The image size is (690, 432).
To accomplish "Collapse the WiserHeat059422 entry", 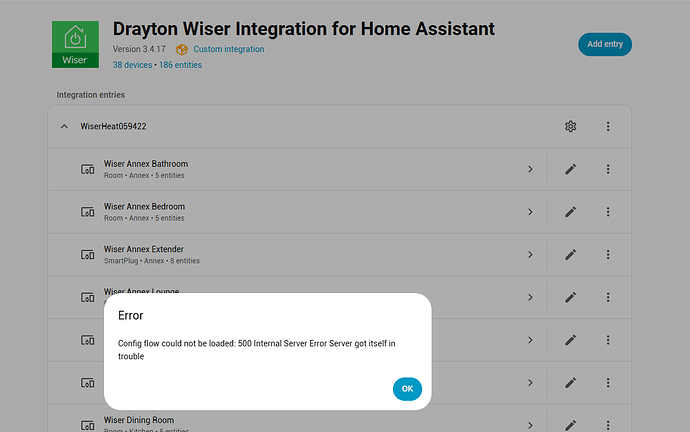I will [64, 127].
